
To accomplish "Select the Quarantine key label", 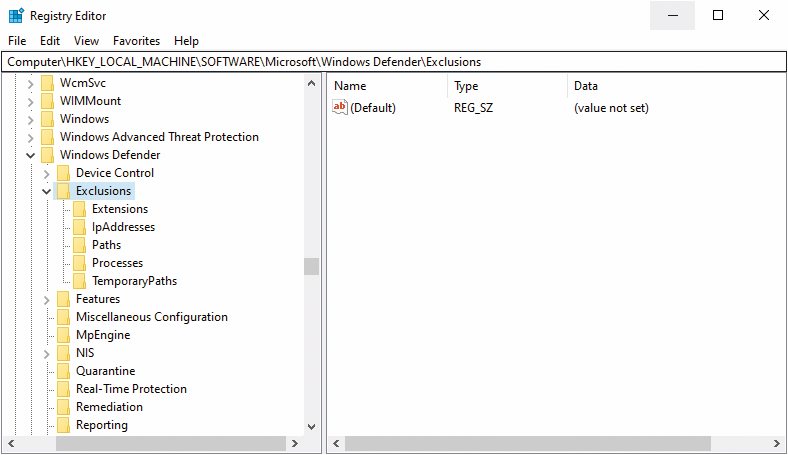I will [106, 371].
